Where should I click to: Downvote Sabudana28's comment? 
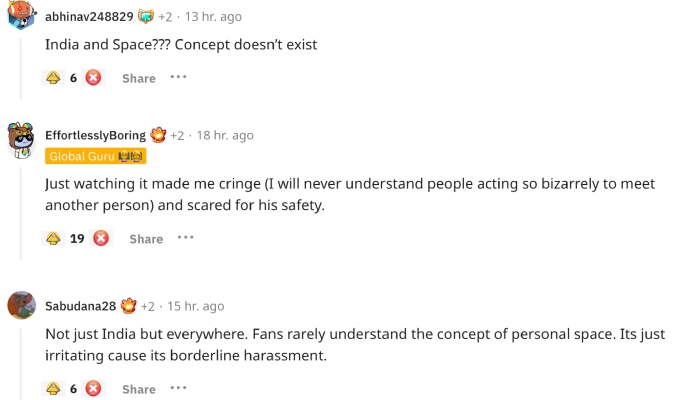tap(93, 388)
